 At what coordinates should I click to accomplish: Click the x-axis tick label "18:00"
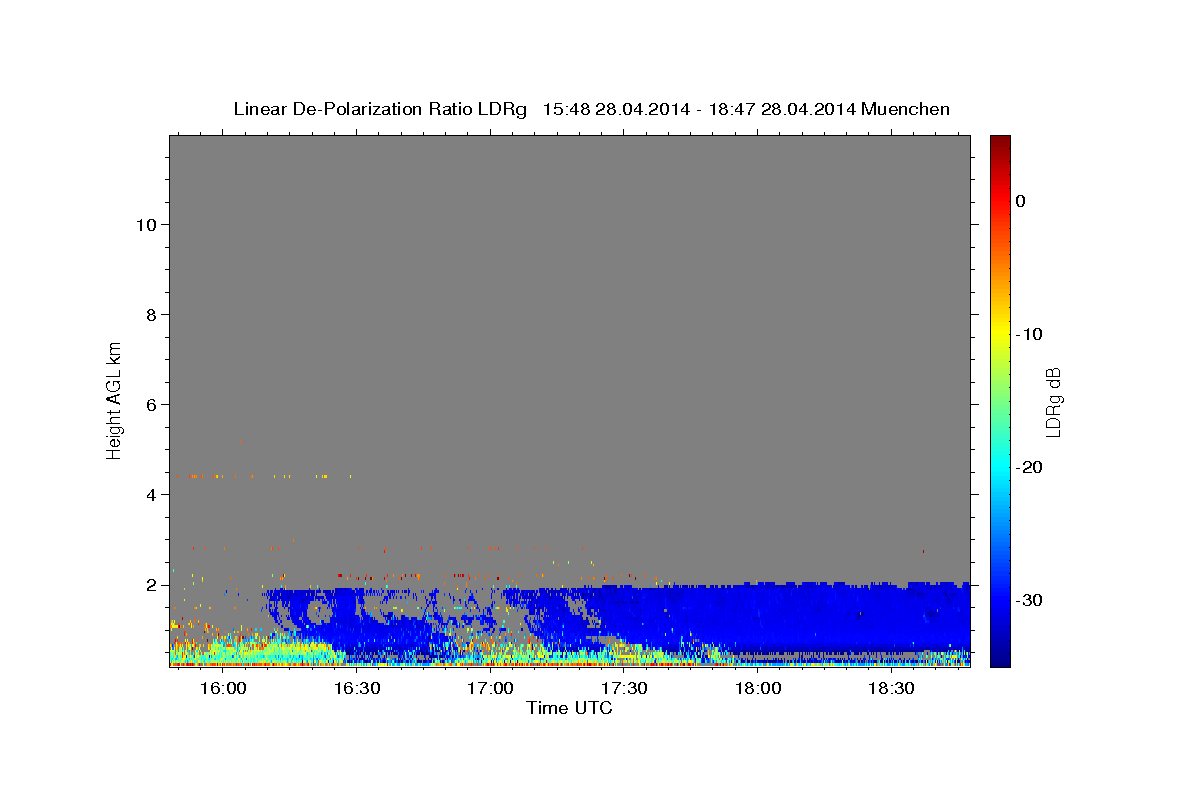tap(758, 689)
